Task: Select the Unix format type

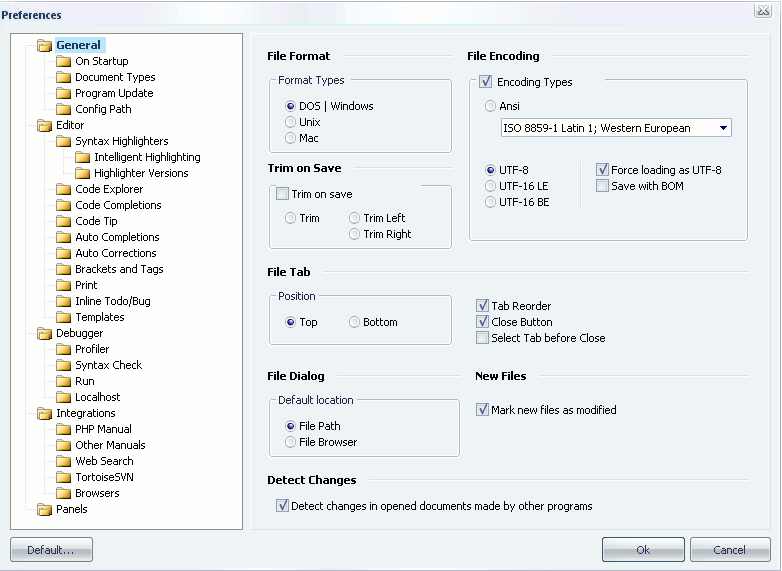Action: pyautogui.click(x=291, y=122)
